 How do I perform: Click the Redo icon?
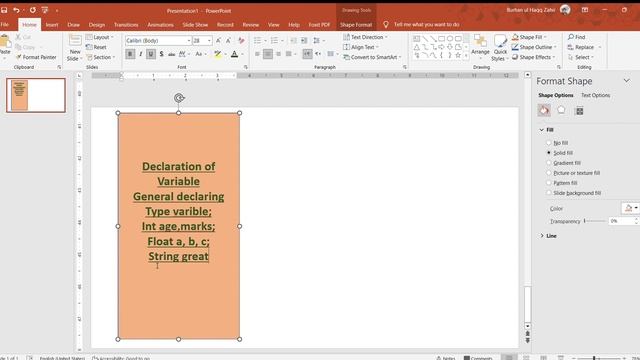click(x=33, y=10)
